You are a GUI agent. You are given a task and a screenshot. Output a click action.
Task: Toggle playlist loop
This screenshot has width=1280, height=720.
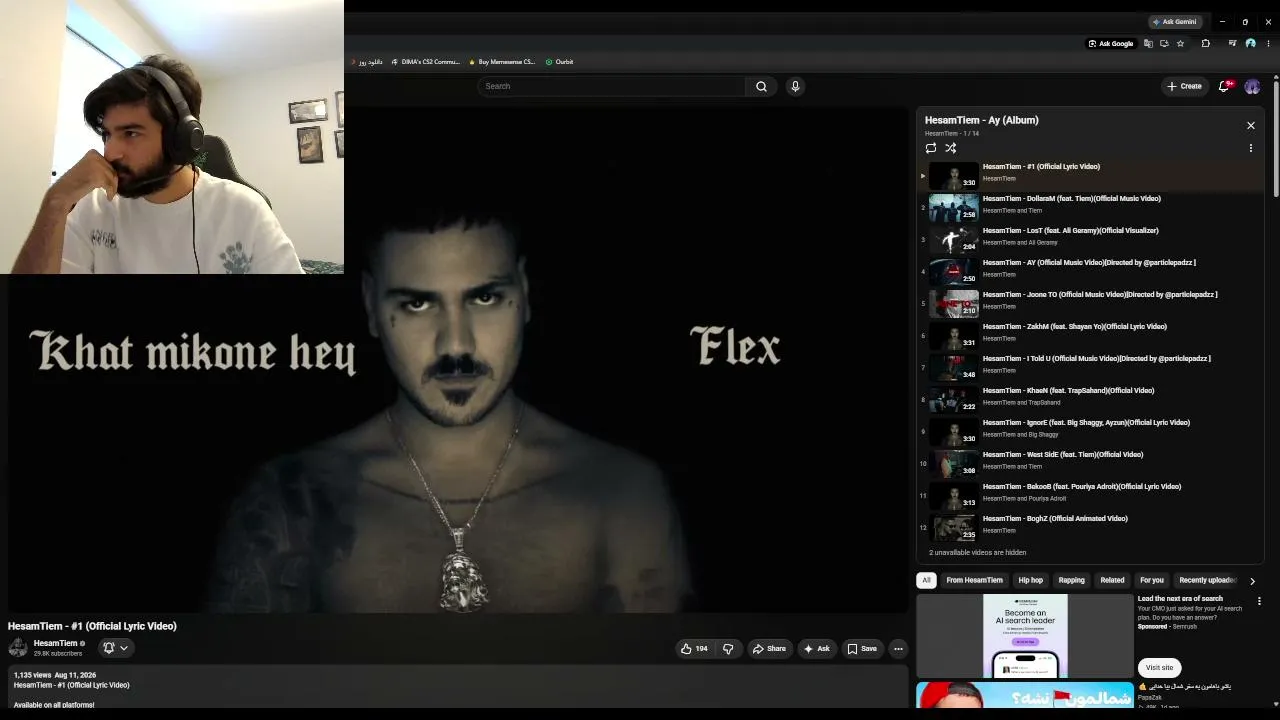[x=931, y=148]
